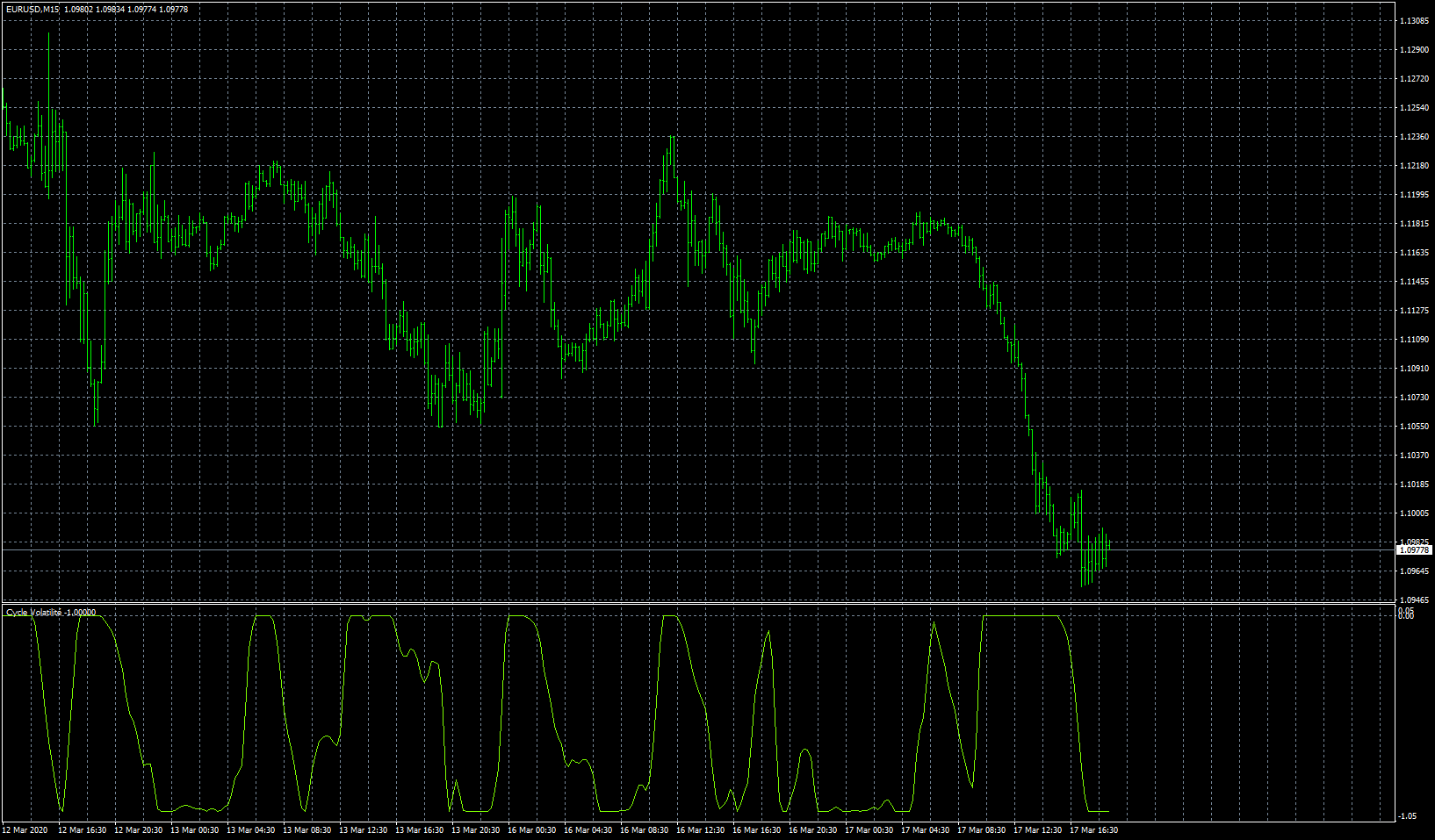Click price axis label 1.11090

(x=1414, y=340)
